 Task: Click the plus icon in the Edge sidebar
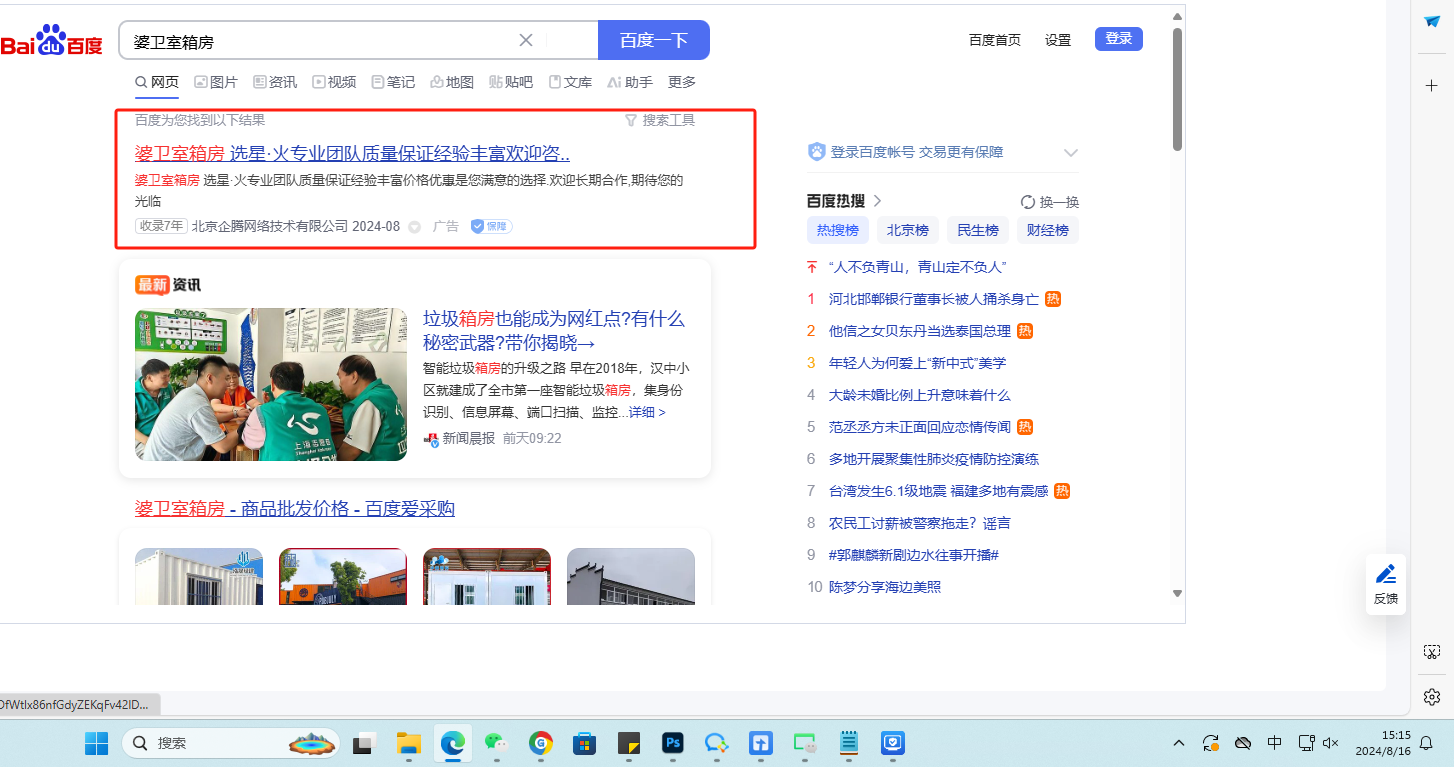(1432, 86)
